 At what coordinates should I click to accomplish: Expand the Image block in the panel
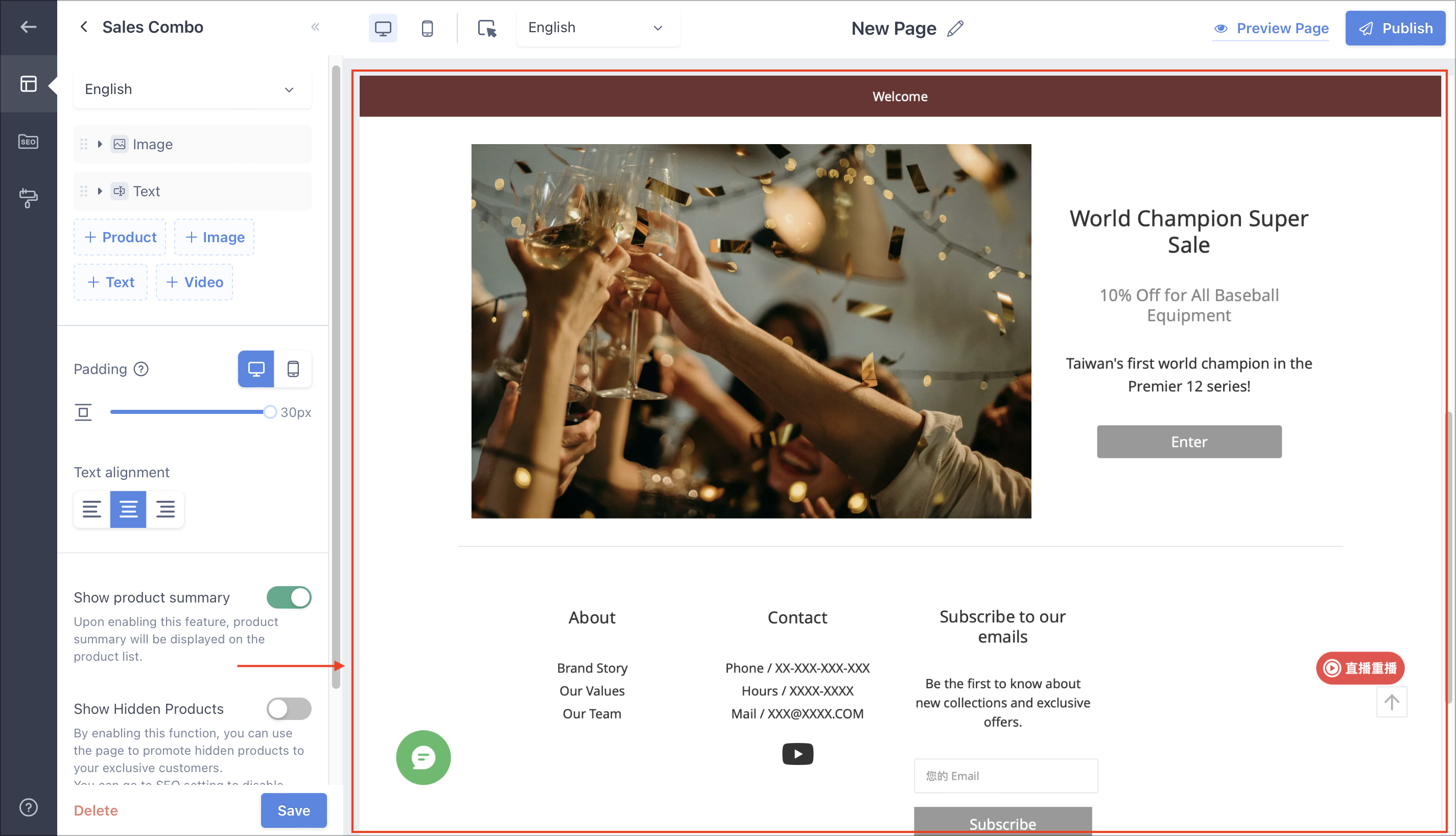point(100,144)
